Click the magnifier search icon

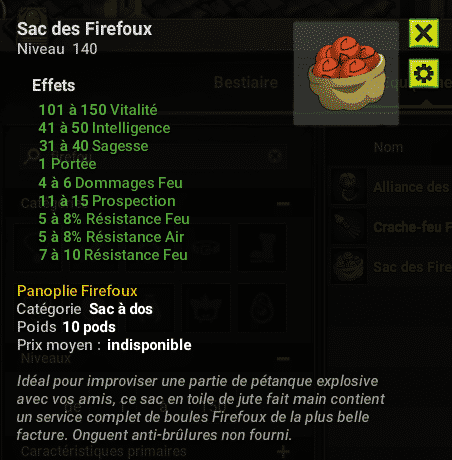click(33, 156)
